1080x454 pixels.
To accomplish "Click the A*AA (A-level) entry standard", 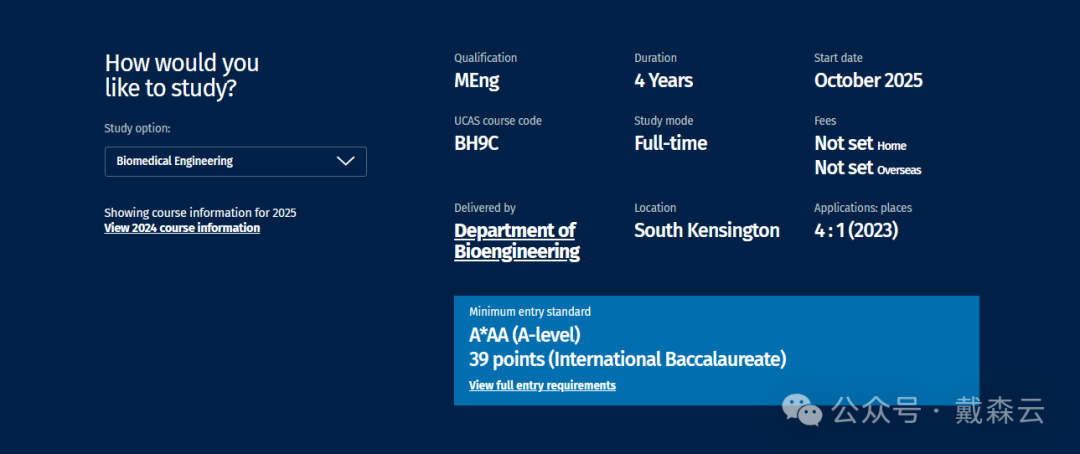I will coord(524,335).
